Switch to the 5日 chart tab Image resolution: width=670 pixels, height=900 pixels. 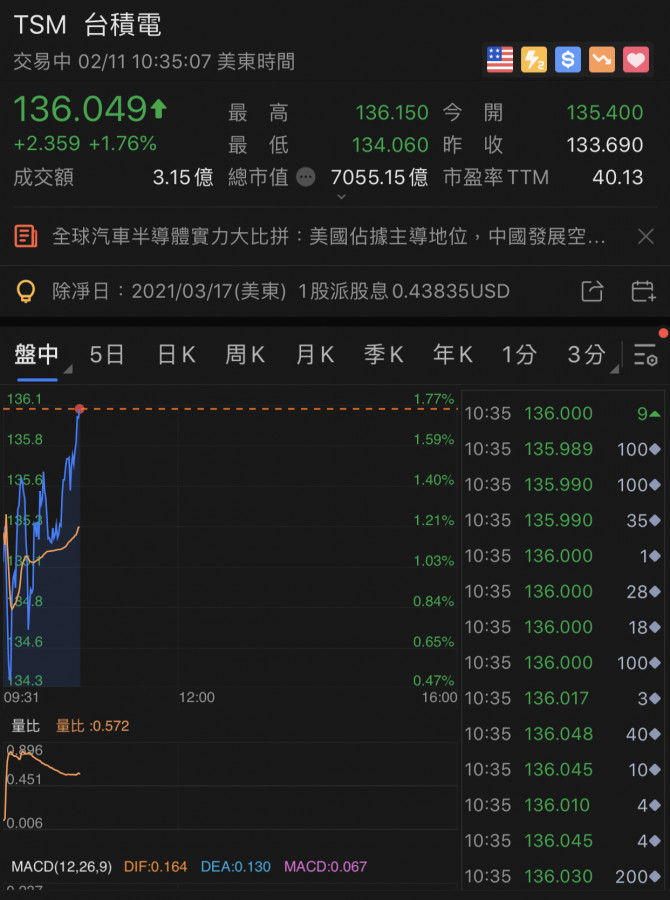pyautogui.click(x=107, y=355)
